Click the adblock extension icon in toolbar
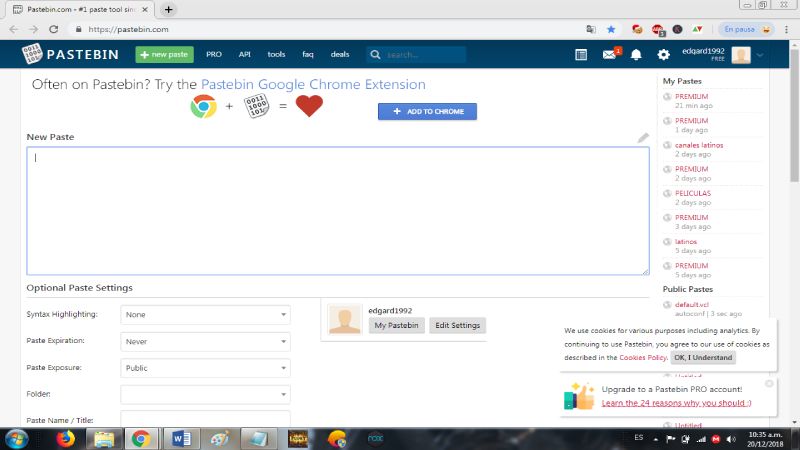Viewport: 800px width, 450px height. pyautogui.click(x=657, y=30)
